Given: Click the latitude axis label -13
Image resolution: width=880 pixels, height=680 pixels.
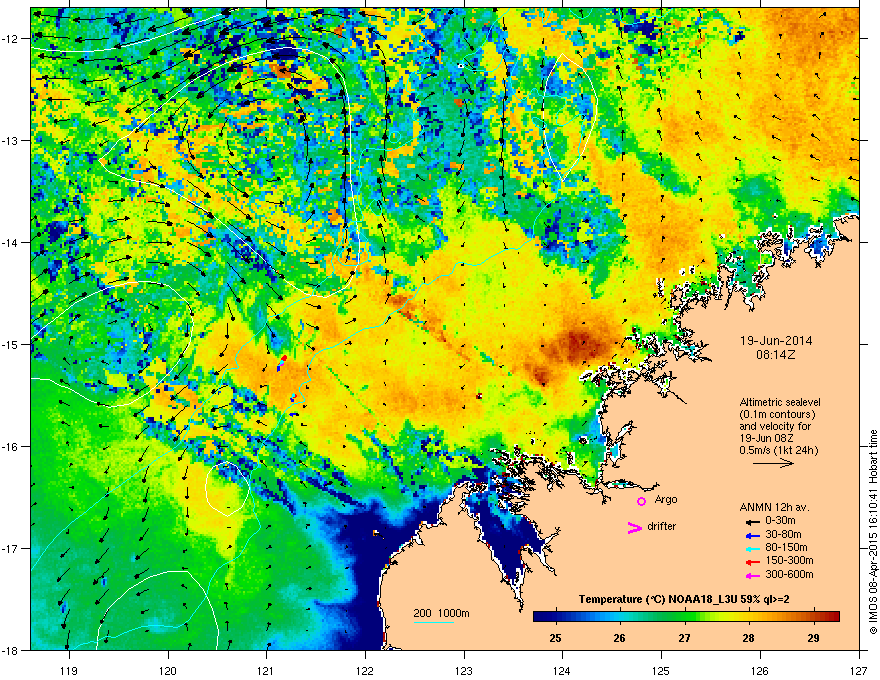Looking at the screenshot, I should tap(10, 141).
